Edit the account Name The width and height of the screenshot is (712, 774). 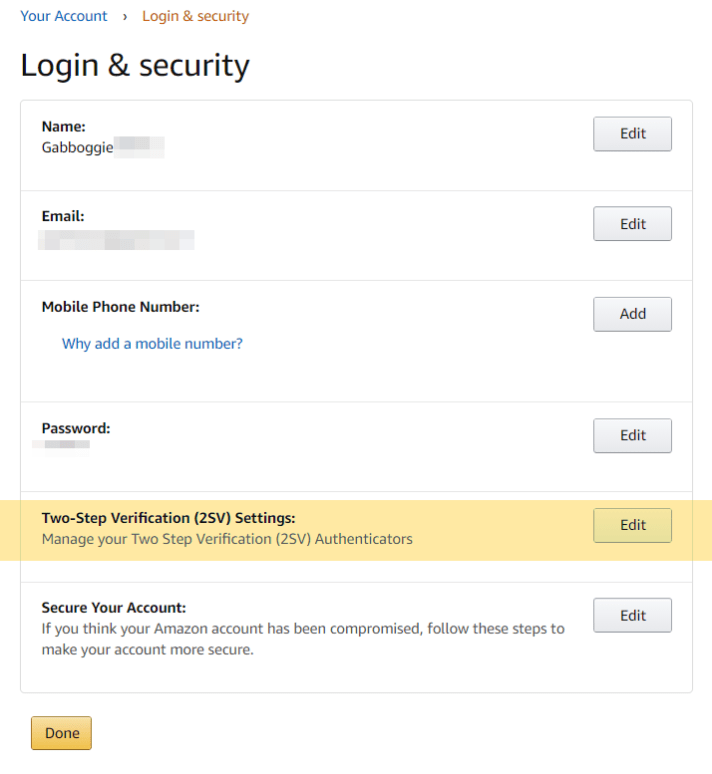(x=632, y=134)
